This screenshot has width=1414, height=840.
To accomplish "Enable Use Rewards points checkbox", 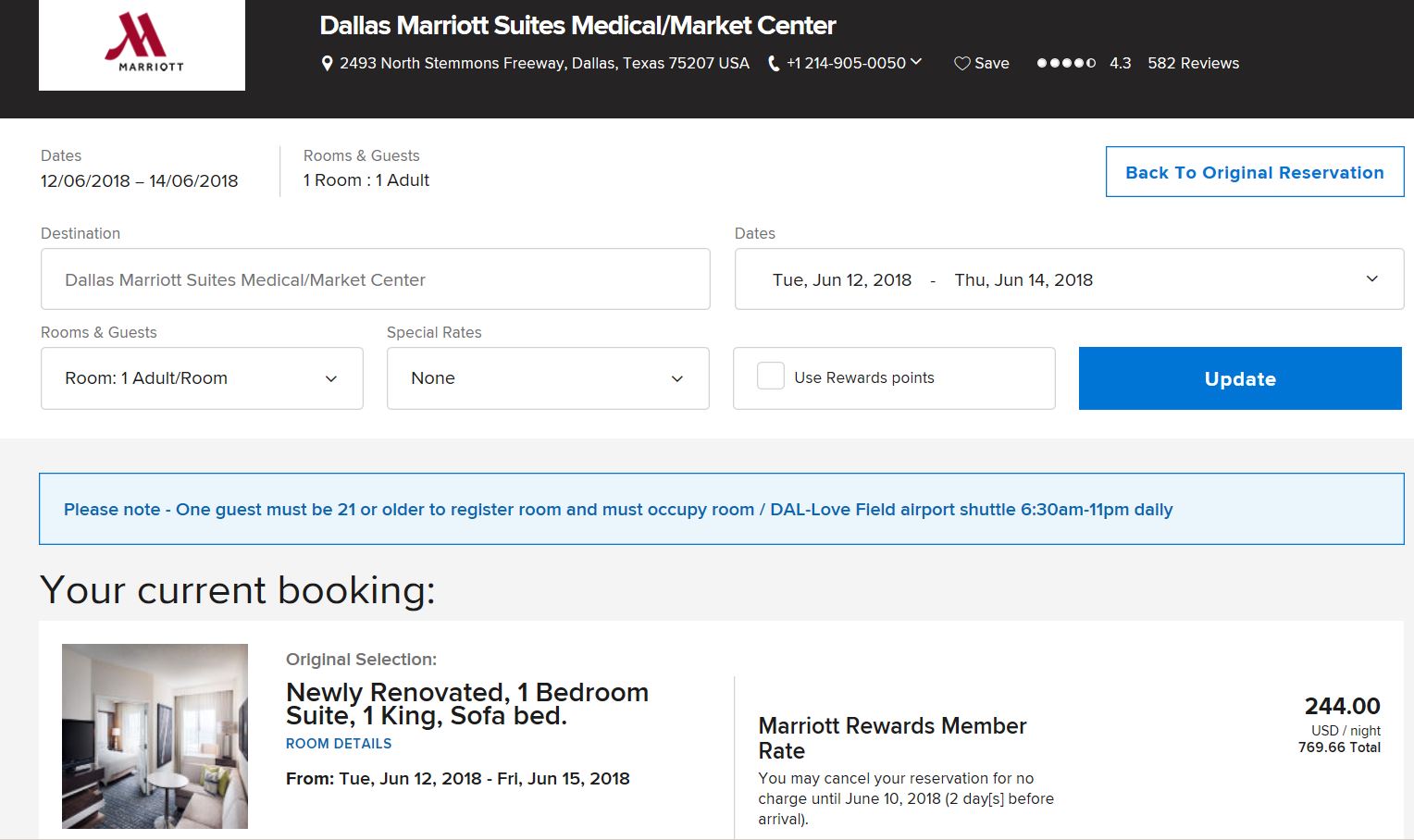I will pyautogui.click(x=771, y=376).
